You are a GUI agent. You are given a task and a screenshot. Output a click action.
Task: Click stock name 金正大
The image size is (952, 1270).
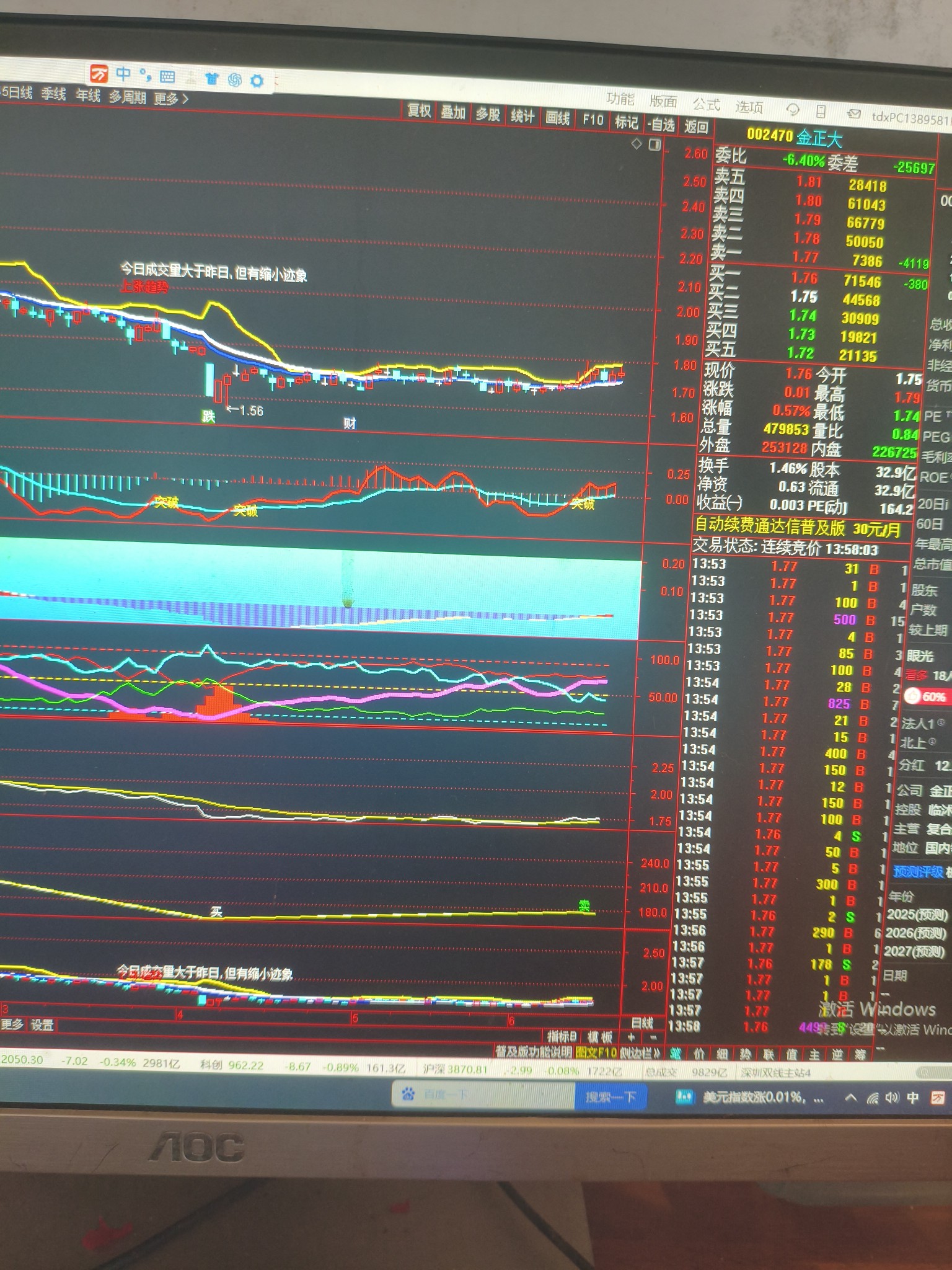point(819,138)
